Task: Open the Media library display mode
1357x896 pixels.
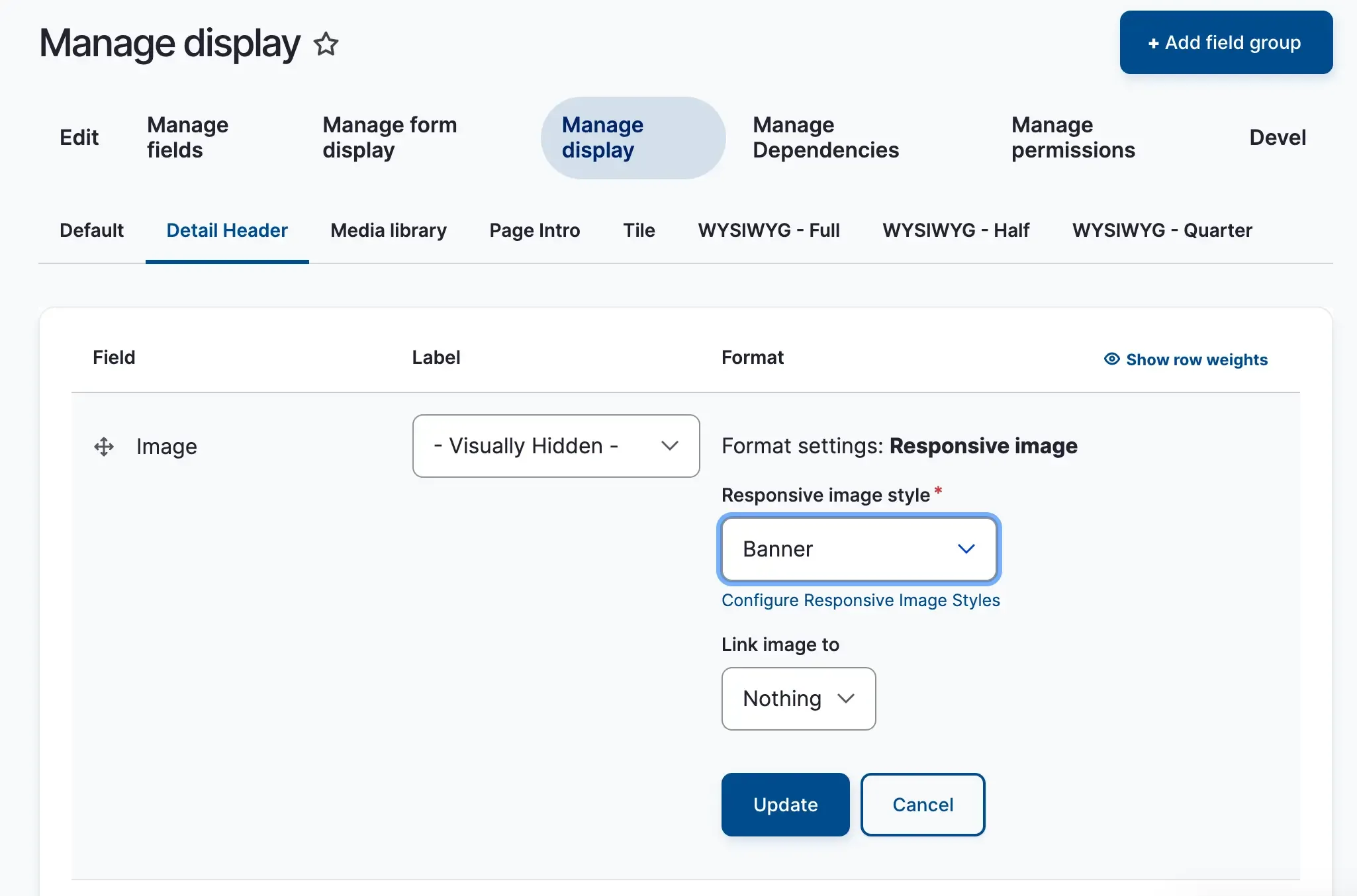Action: pyautogui.click(x=388, y=230)
